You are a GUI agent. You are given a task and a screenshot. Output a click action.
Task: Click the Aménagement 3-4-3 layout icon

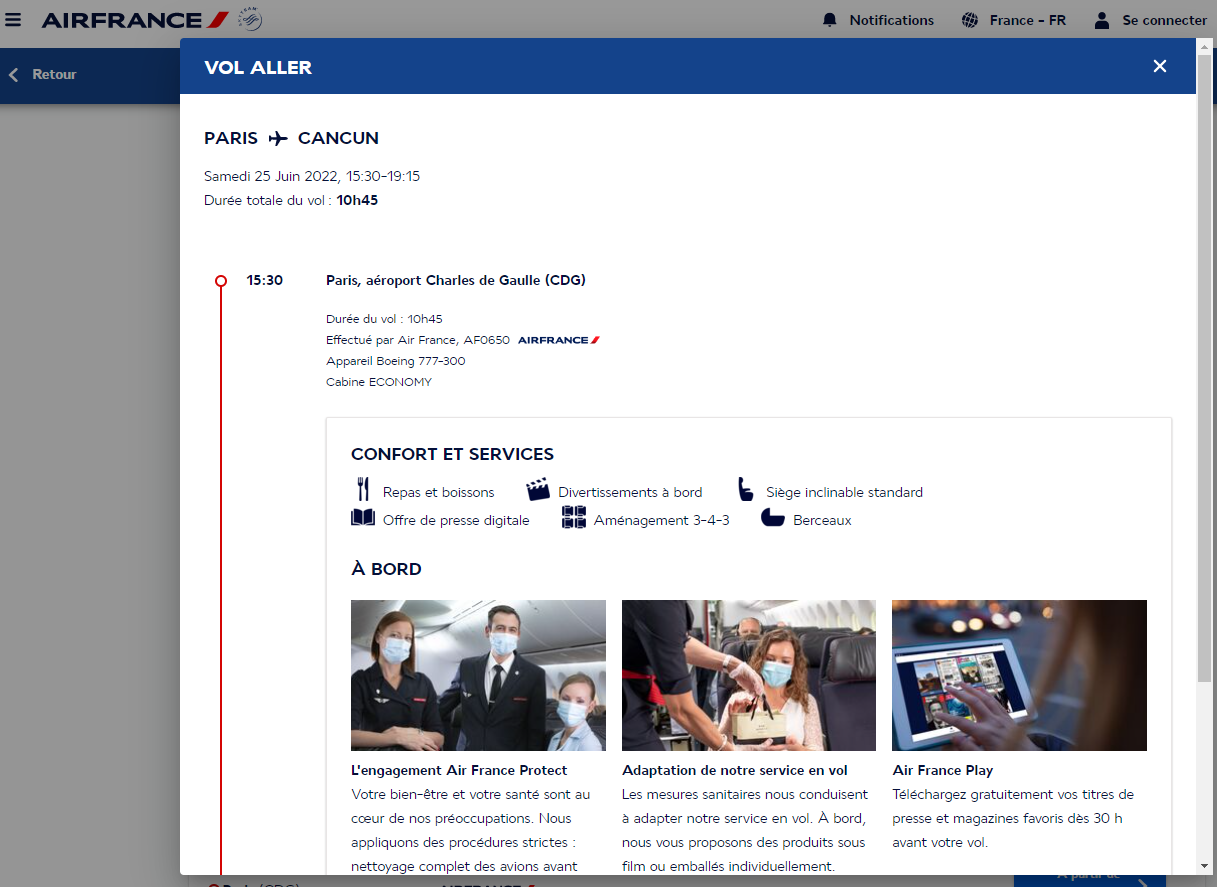coord(574,517)
